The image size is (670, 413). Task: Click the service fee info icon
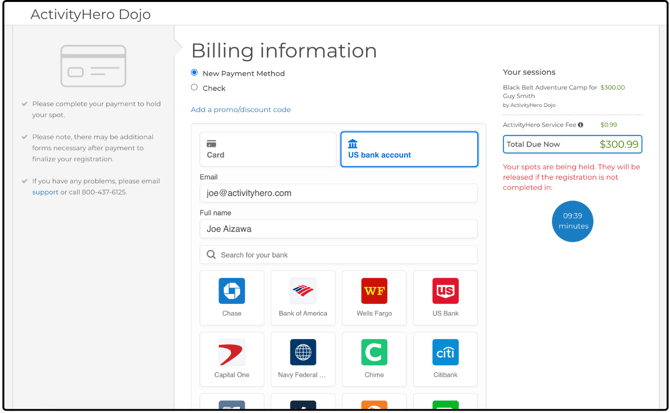point(581,125)
